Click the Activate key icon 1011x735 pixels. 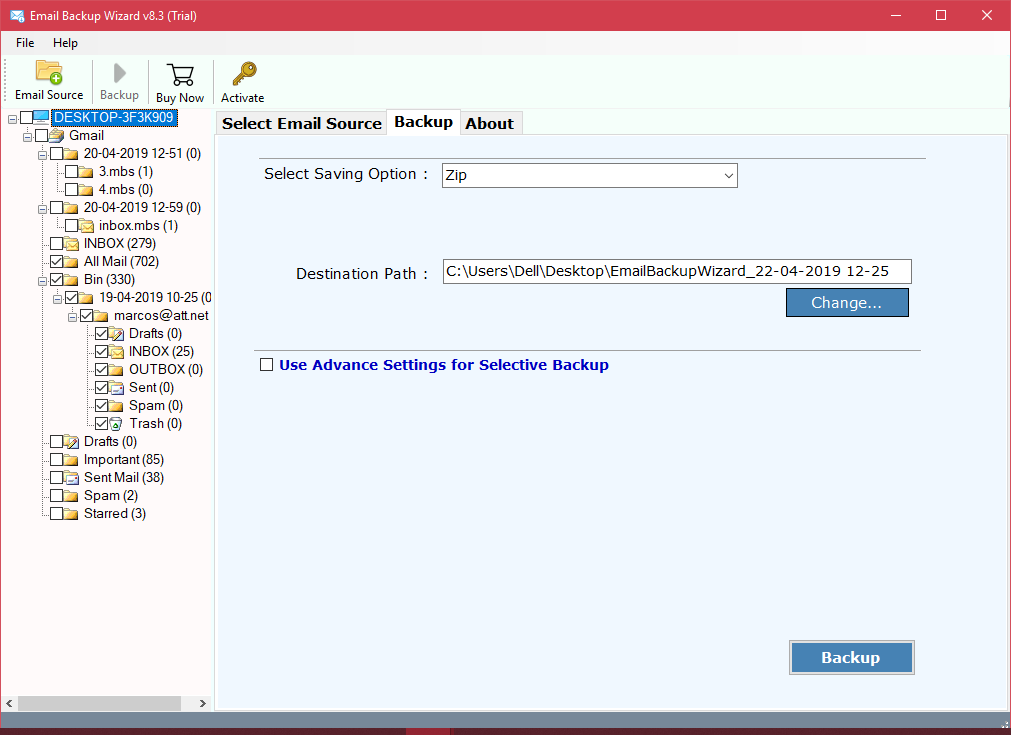[244, 74]
